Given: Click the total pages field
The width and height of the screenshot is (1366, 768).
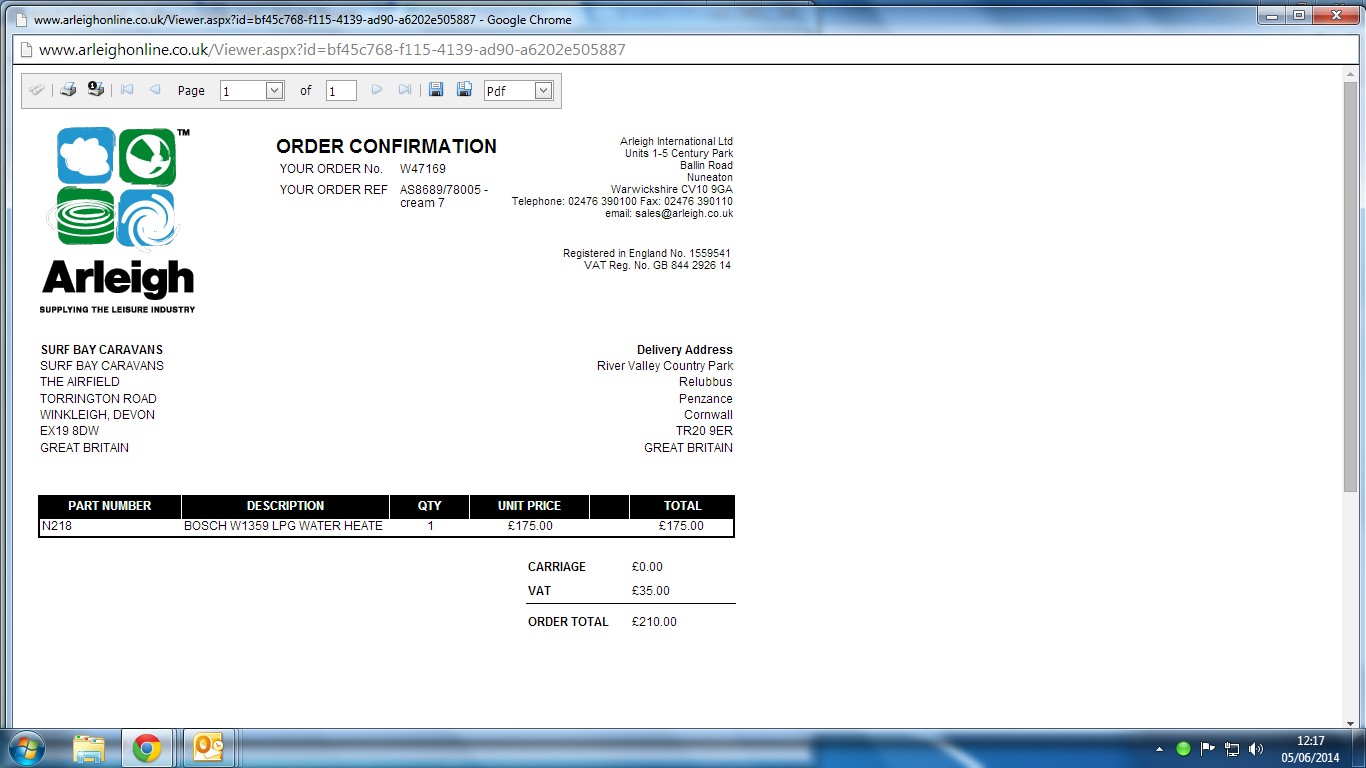Looking at the screenshot, I should coord(341,91).
